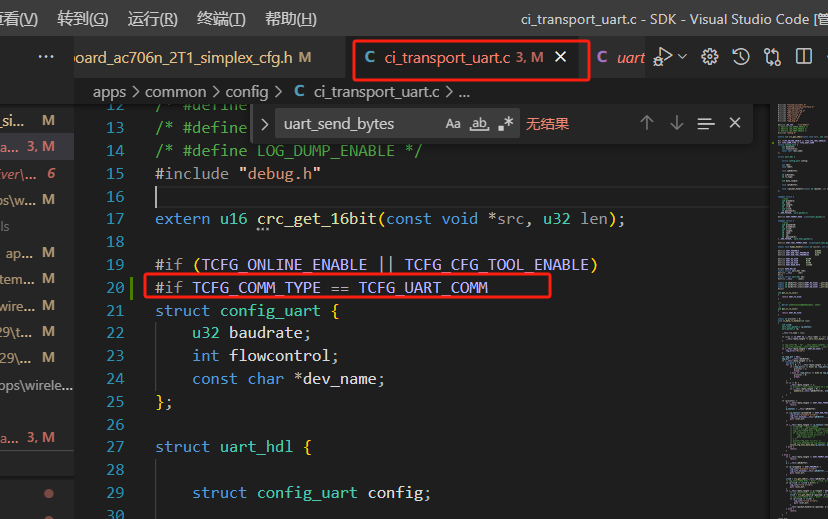This screenshot has width=828, height=519.
Task: Click the open changes compare icon
Action: tap(772, 56)
